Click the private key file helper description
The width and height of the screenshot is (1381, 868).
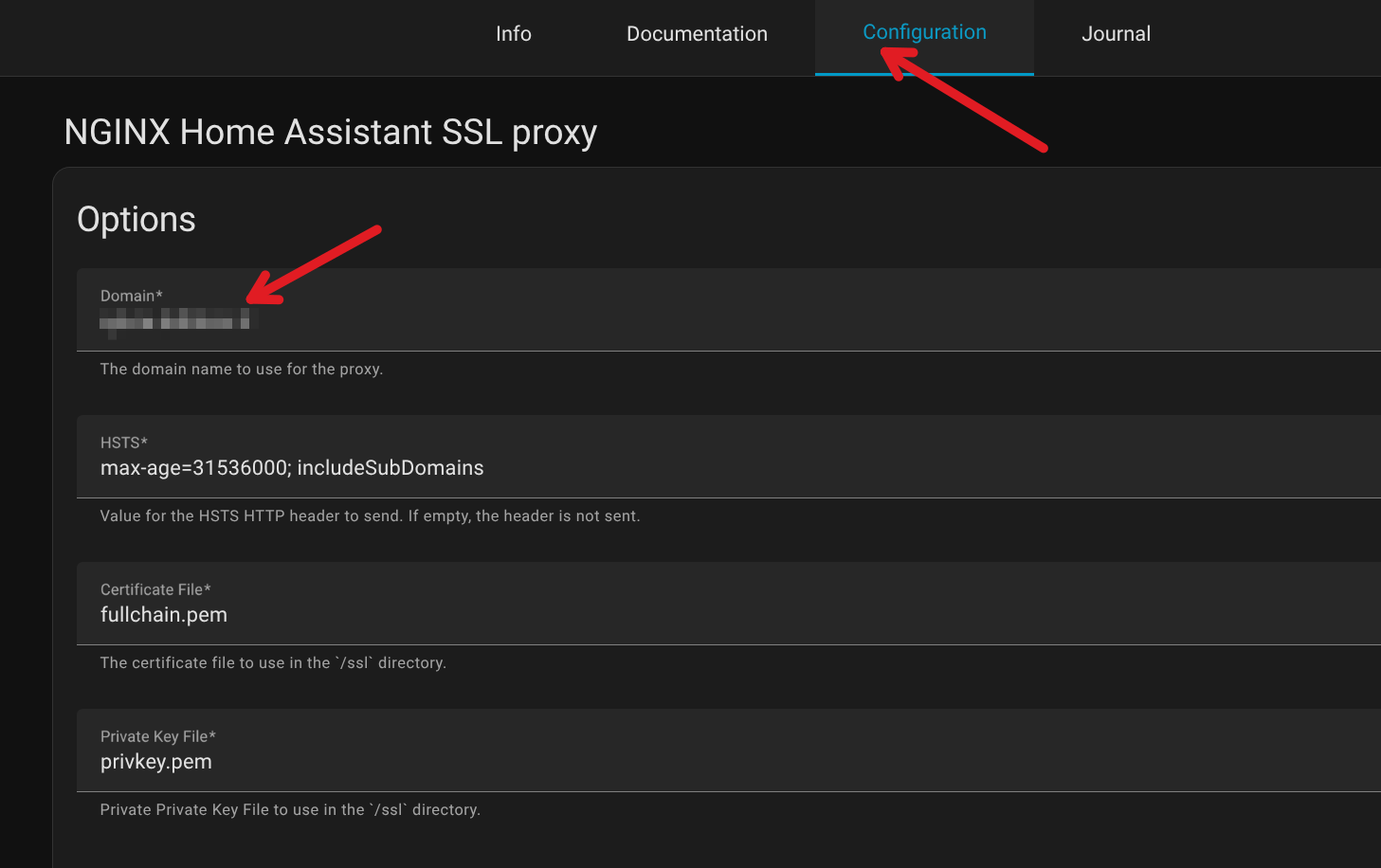(x=290, y=810)
